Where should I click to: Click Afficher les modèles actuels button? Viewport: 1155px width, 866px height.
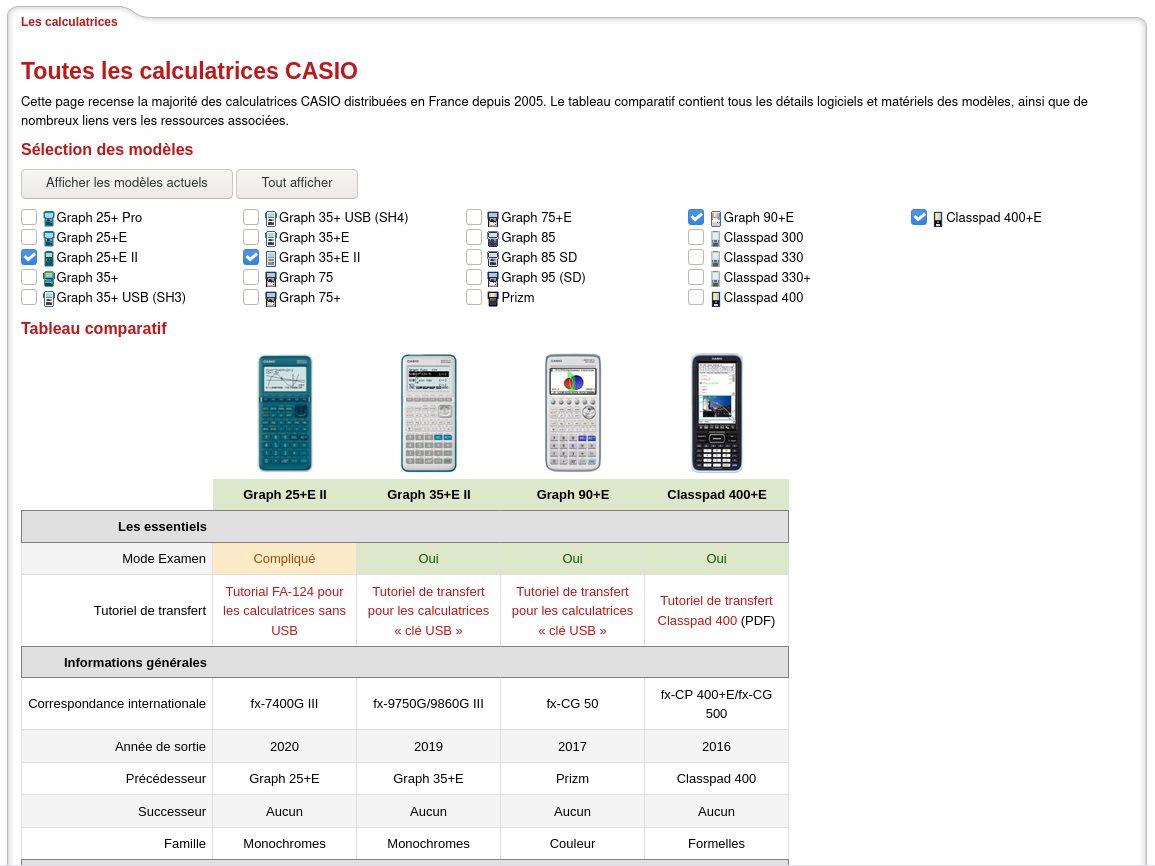click(127, 183)
